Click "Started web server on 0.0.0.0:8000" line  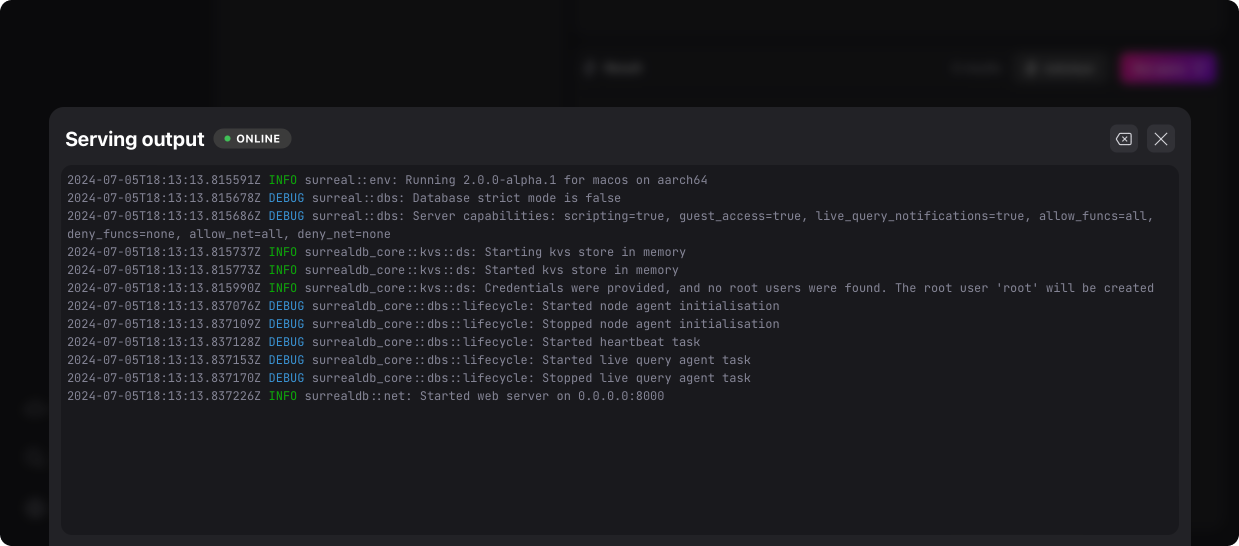coord(541,396)
